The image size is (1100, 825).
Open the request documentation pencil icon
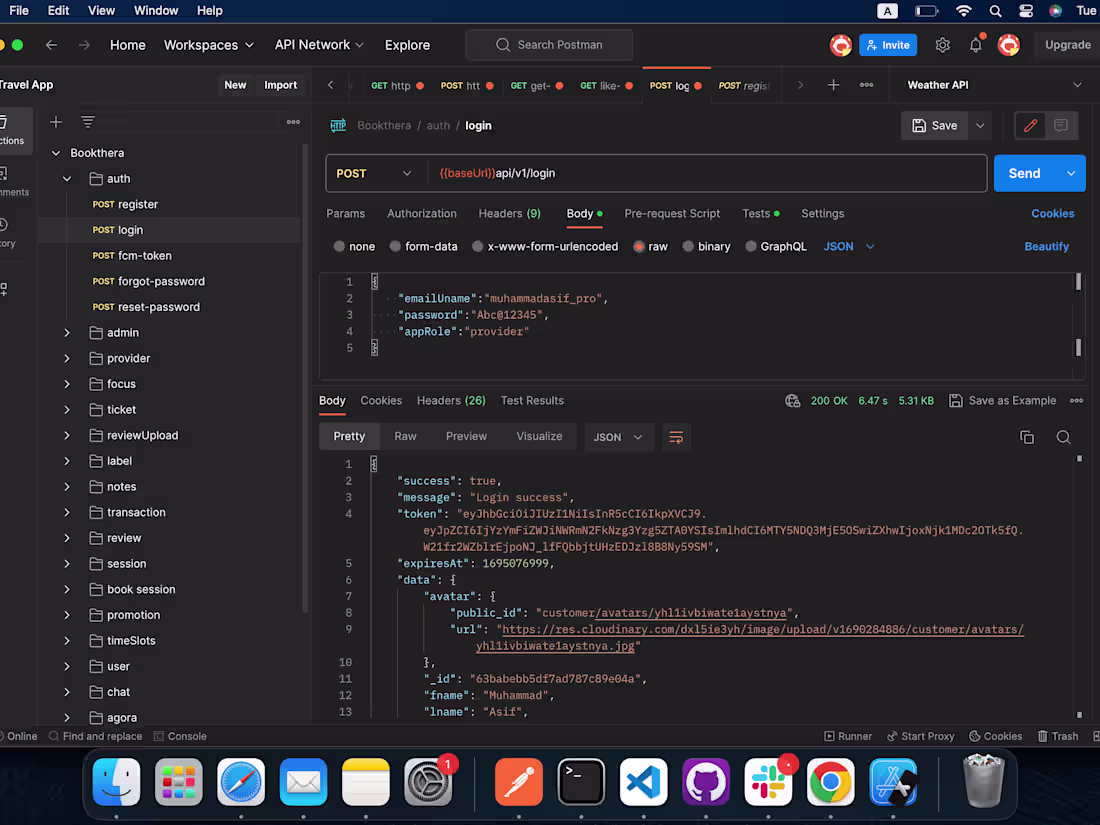1029,125
